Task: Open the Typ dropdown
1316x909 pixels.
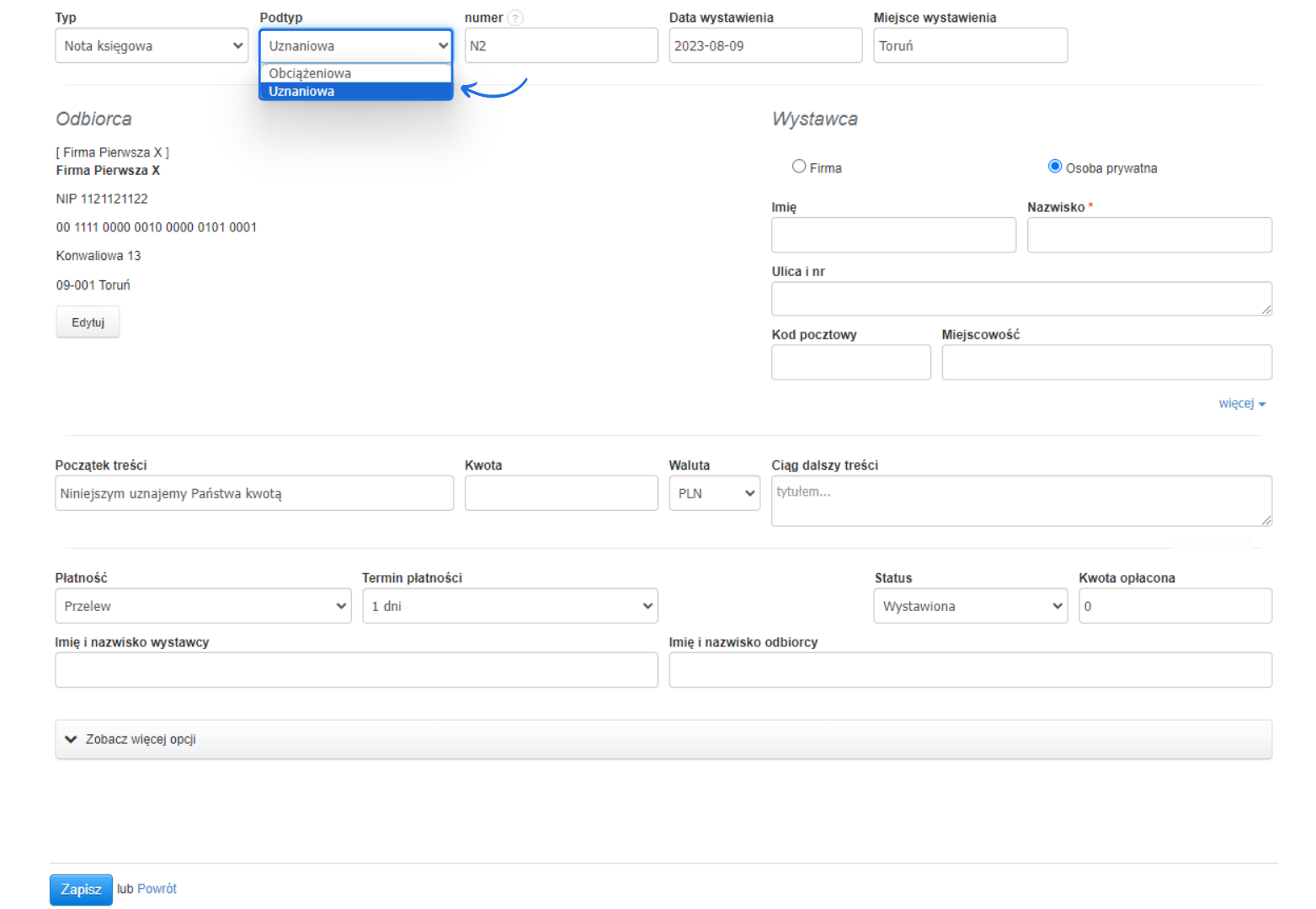Action: point(152,45)
